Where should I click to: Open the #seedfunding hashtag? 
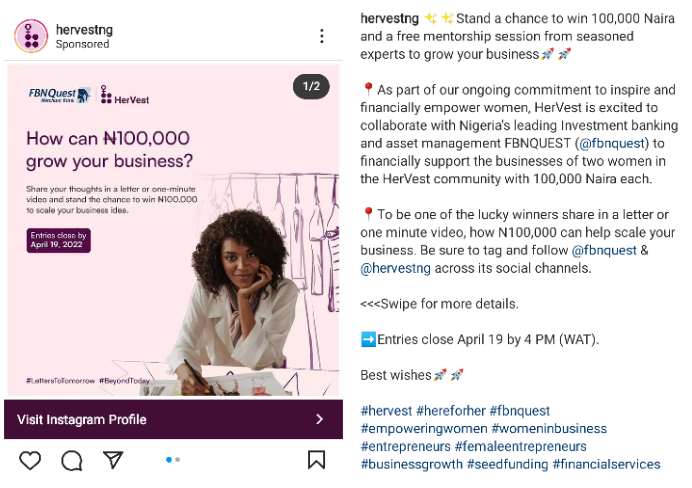pos(506,464)
